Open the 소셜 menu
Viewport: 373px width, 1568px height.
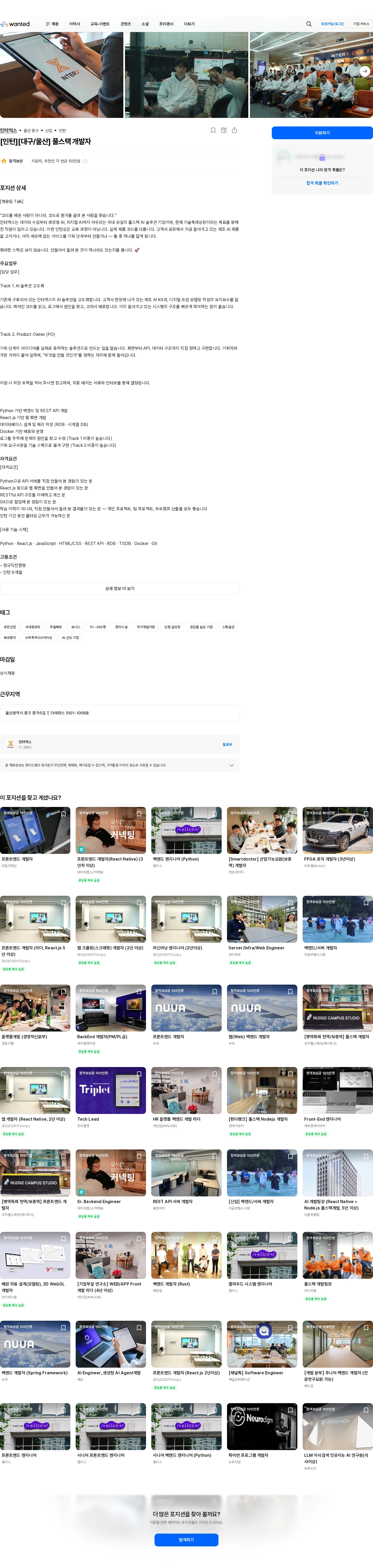pos(145,24)
